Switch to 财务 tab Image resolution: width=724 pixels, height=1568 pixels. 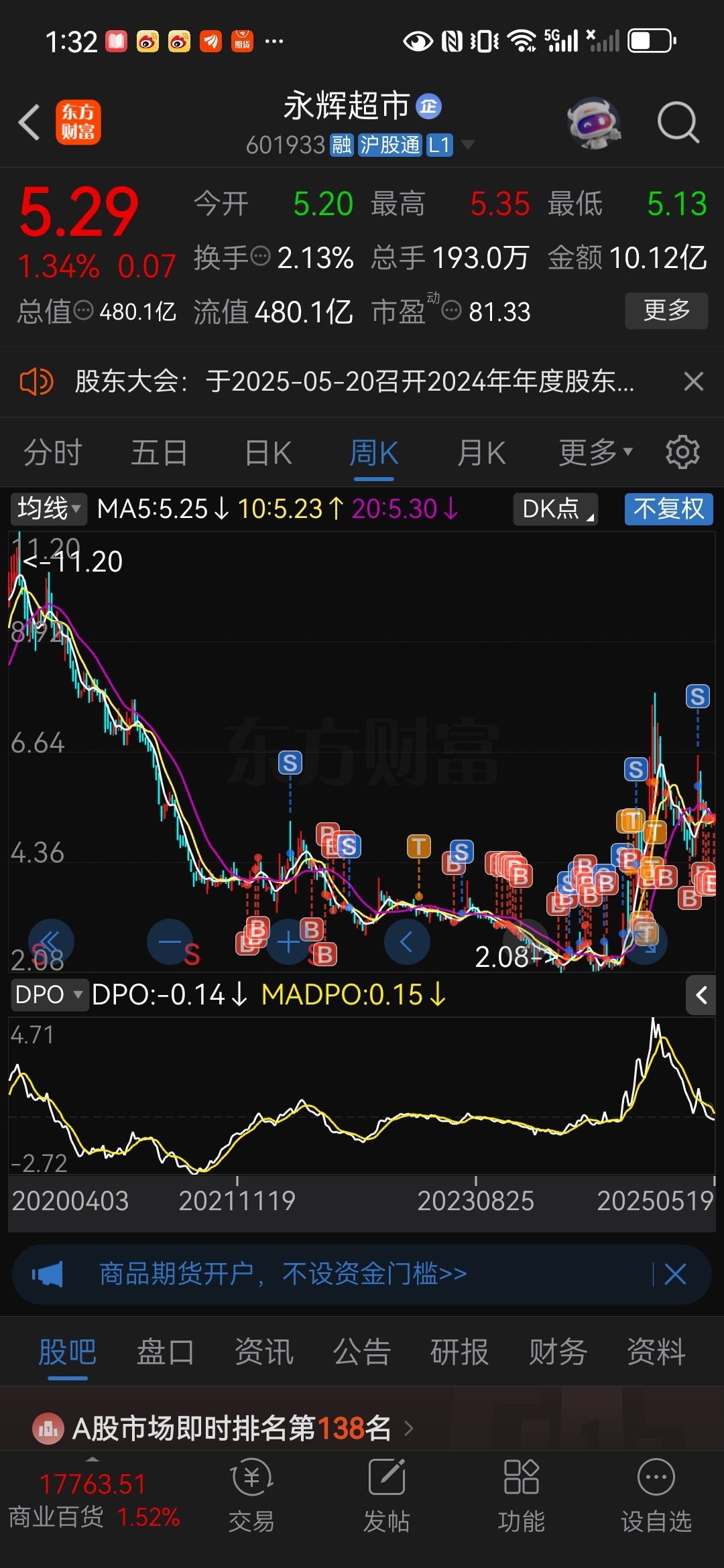(x=558, y=1352)
